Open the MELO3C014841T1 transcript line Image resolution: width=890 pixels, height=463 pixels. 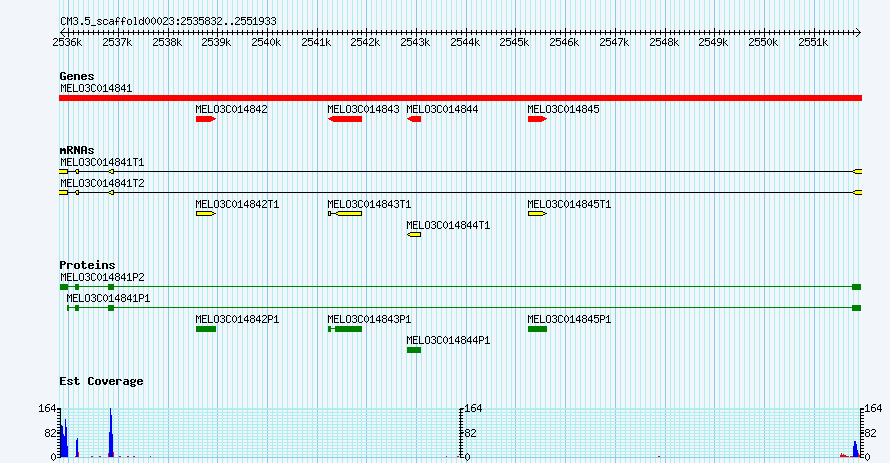[x=460, y=171]
